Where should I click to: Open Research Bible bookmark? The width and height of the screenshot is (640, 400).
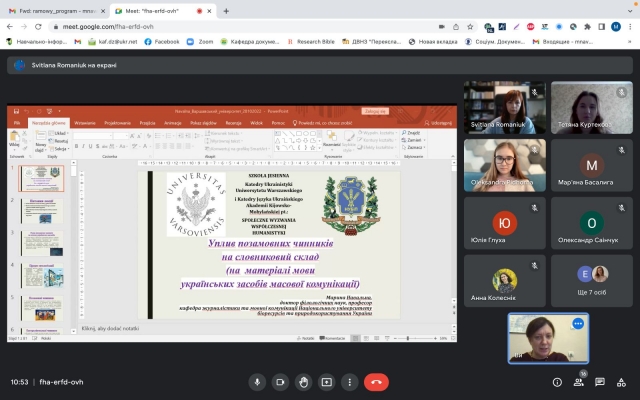(311, 42)
